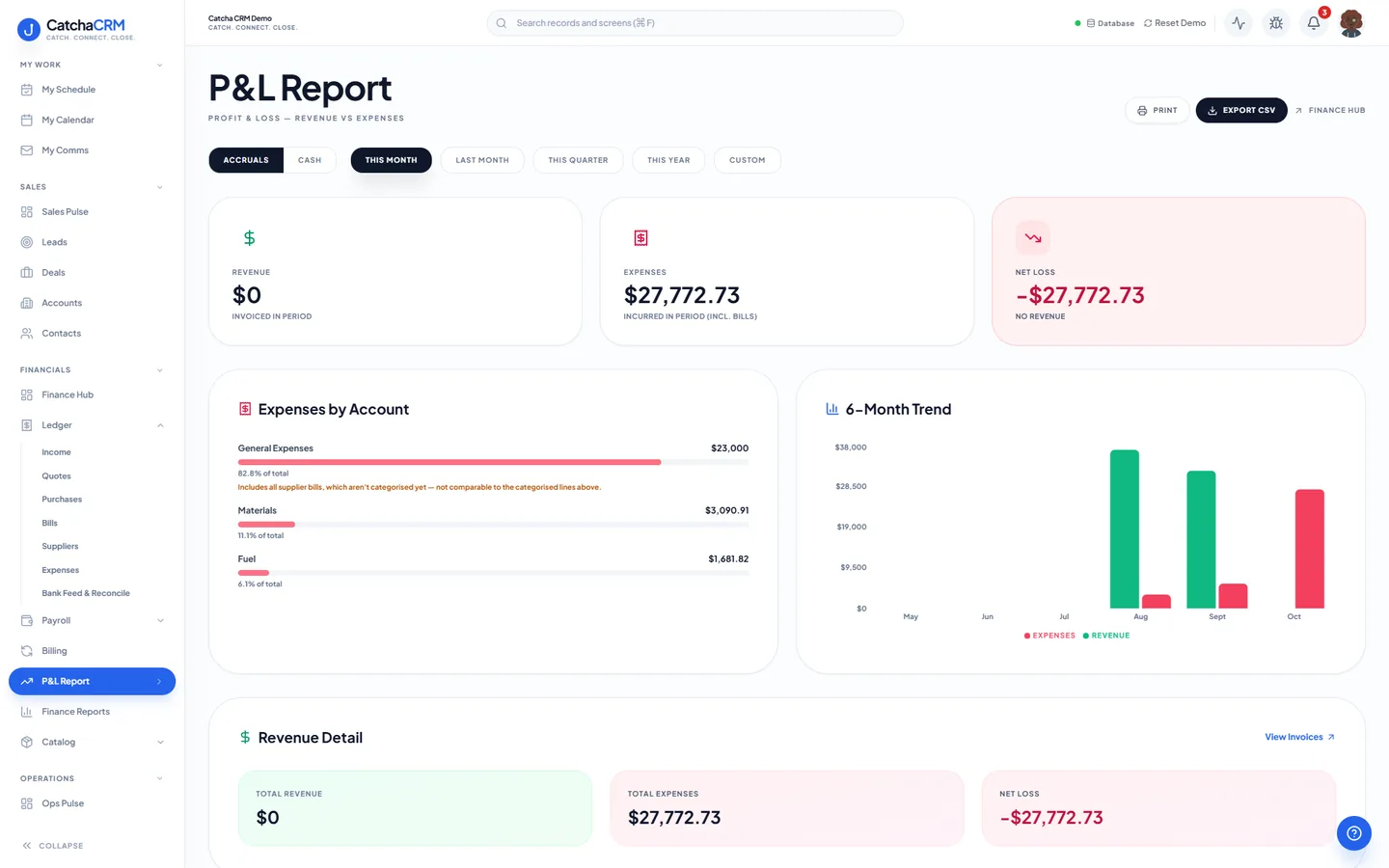The image size is (1389, 868).
Task: Open Bills under Ledger
Action: [49, 523]
